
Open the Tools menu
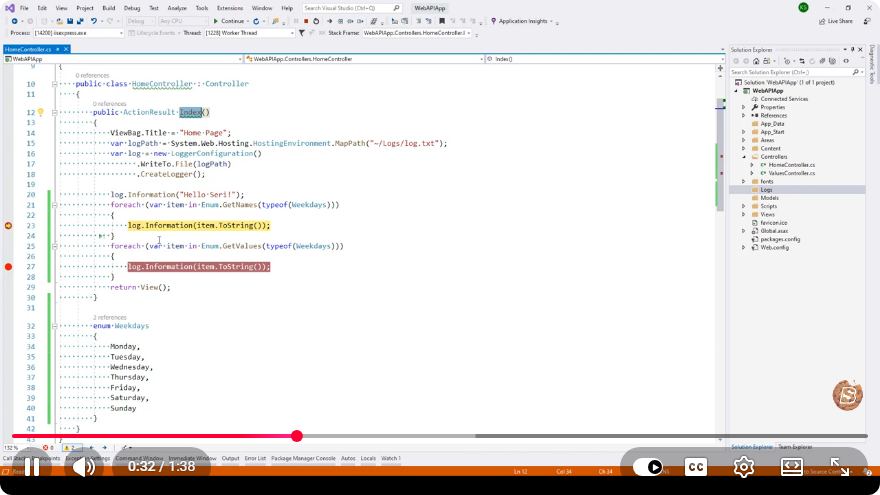(201, 8)
